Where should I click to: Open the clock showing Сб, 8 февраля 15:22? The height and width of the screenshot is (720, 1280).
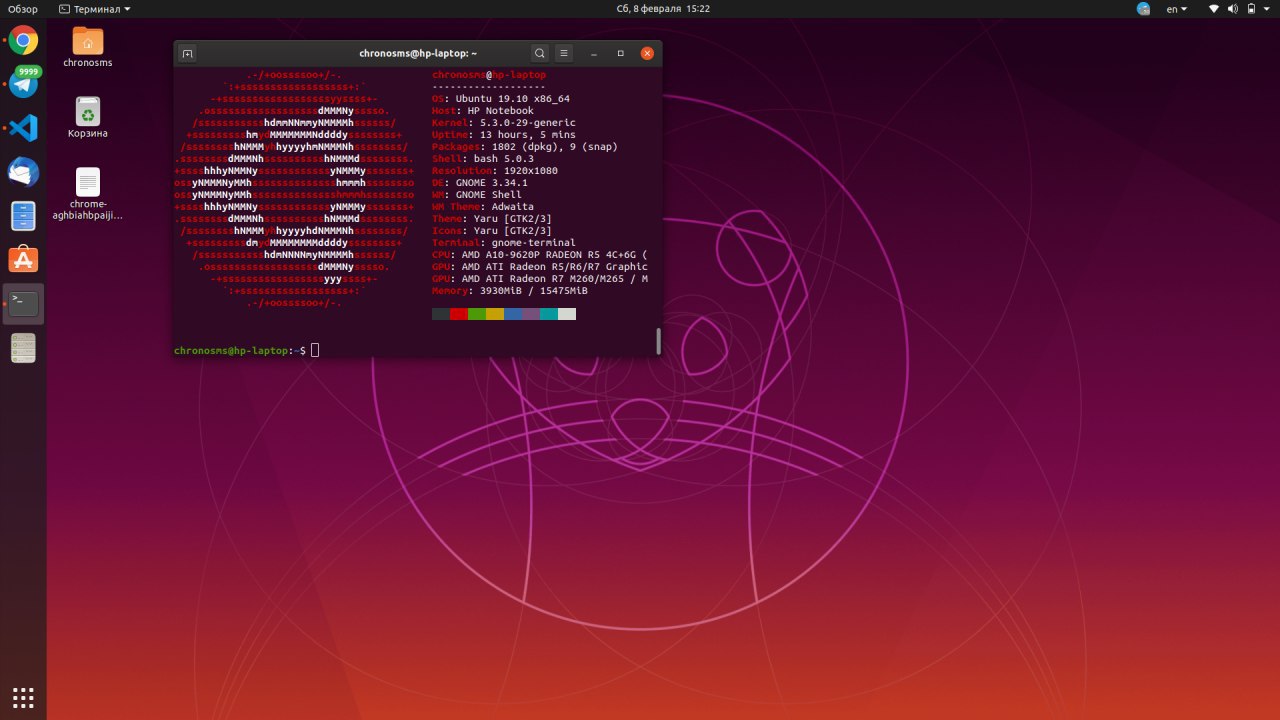[664, 9]
